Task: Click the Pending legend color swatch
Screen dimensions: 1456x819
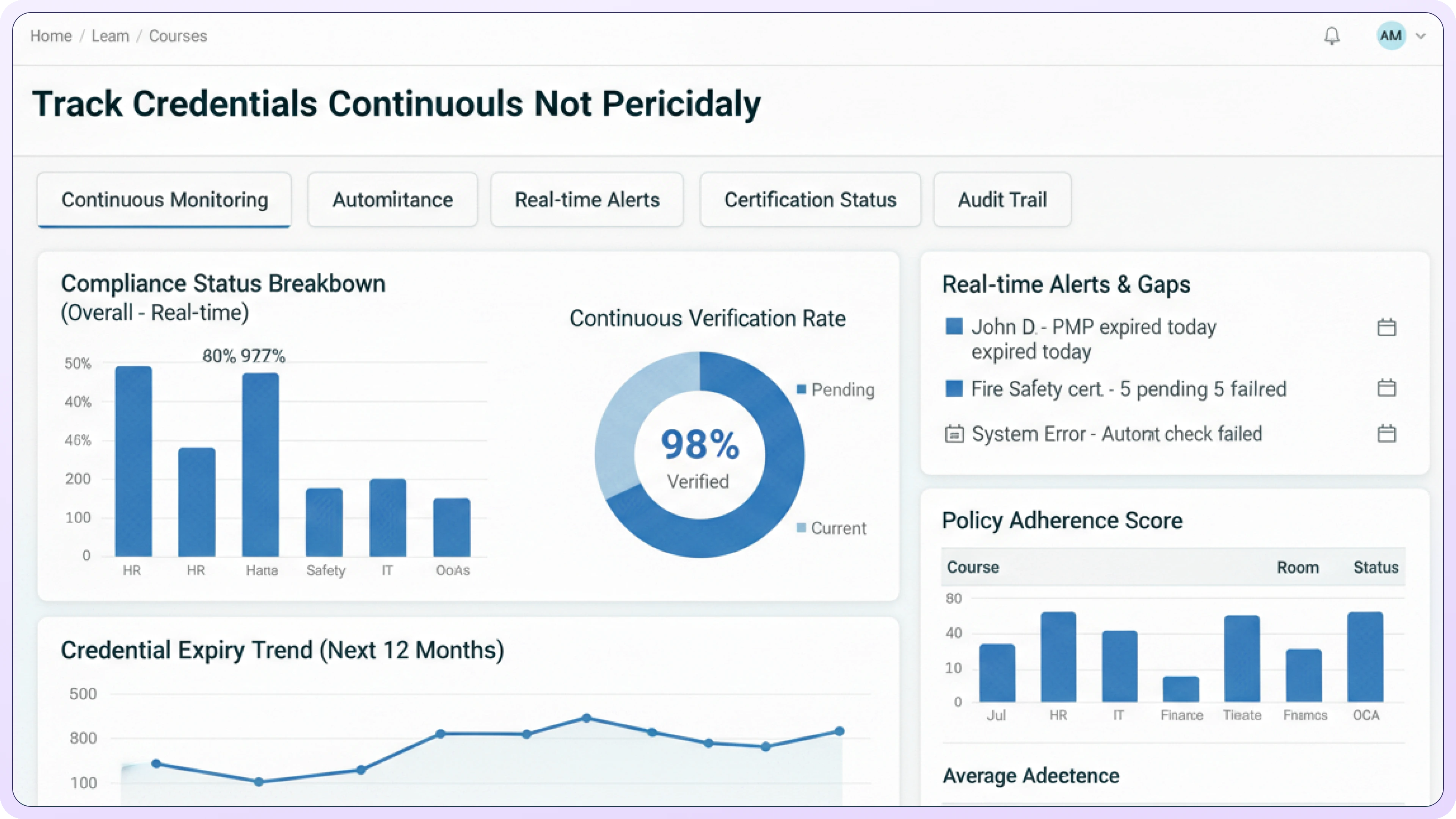Action: [801, 389]
